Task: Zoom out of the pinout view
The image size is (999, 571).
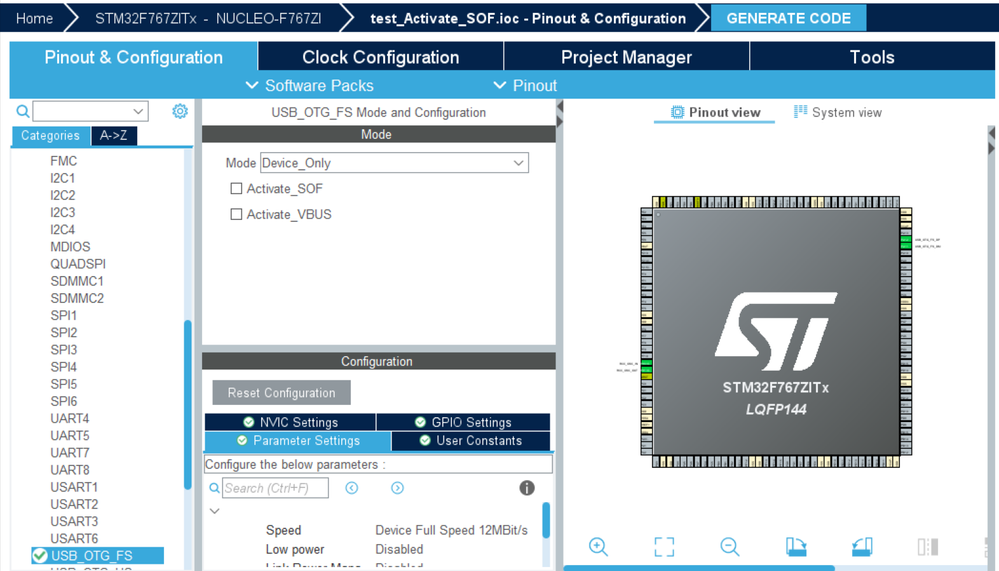Action: coord(729,547)
